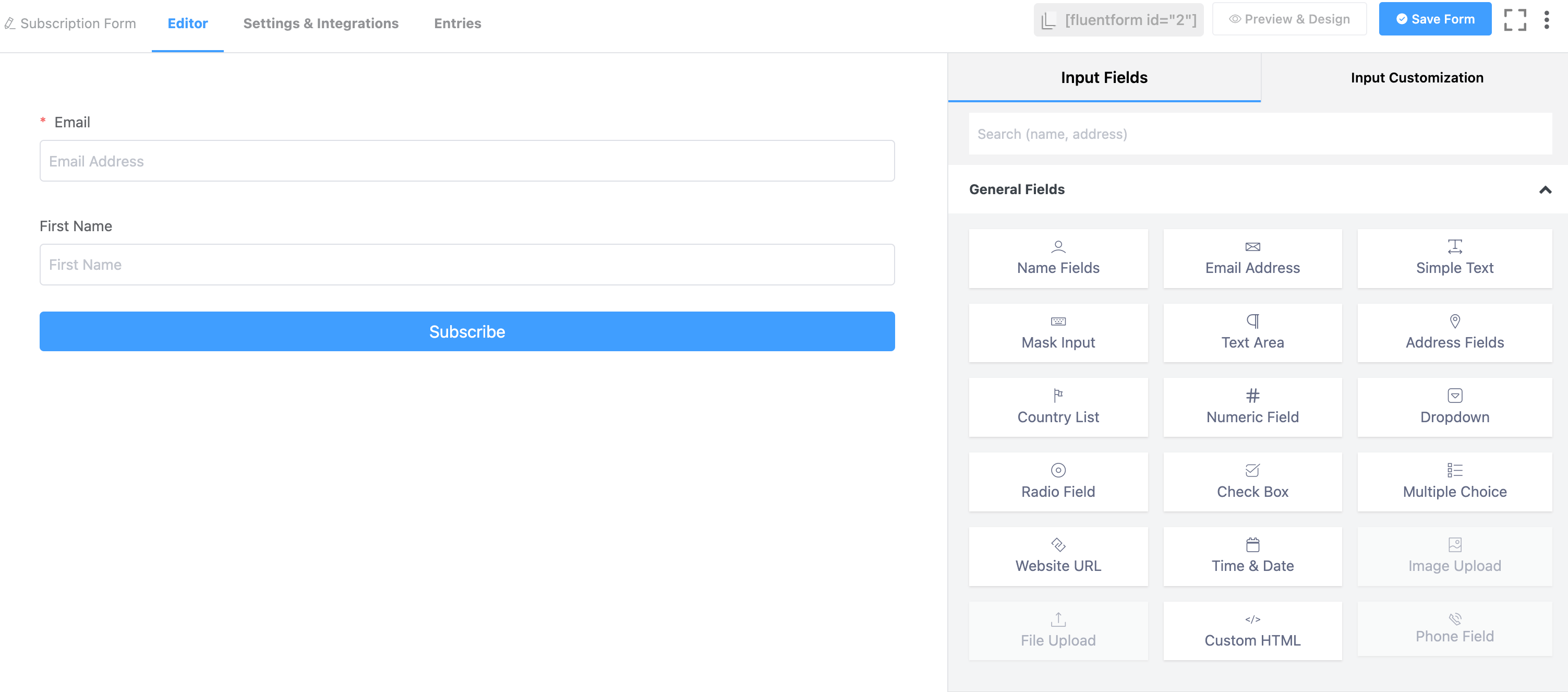Select the Time & Date field icon
1568x692 pixels.
[1252, 544]
